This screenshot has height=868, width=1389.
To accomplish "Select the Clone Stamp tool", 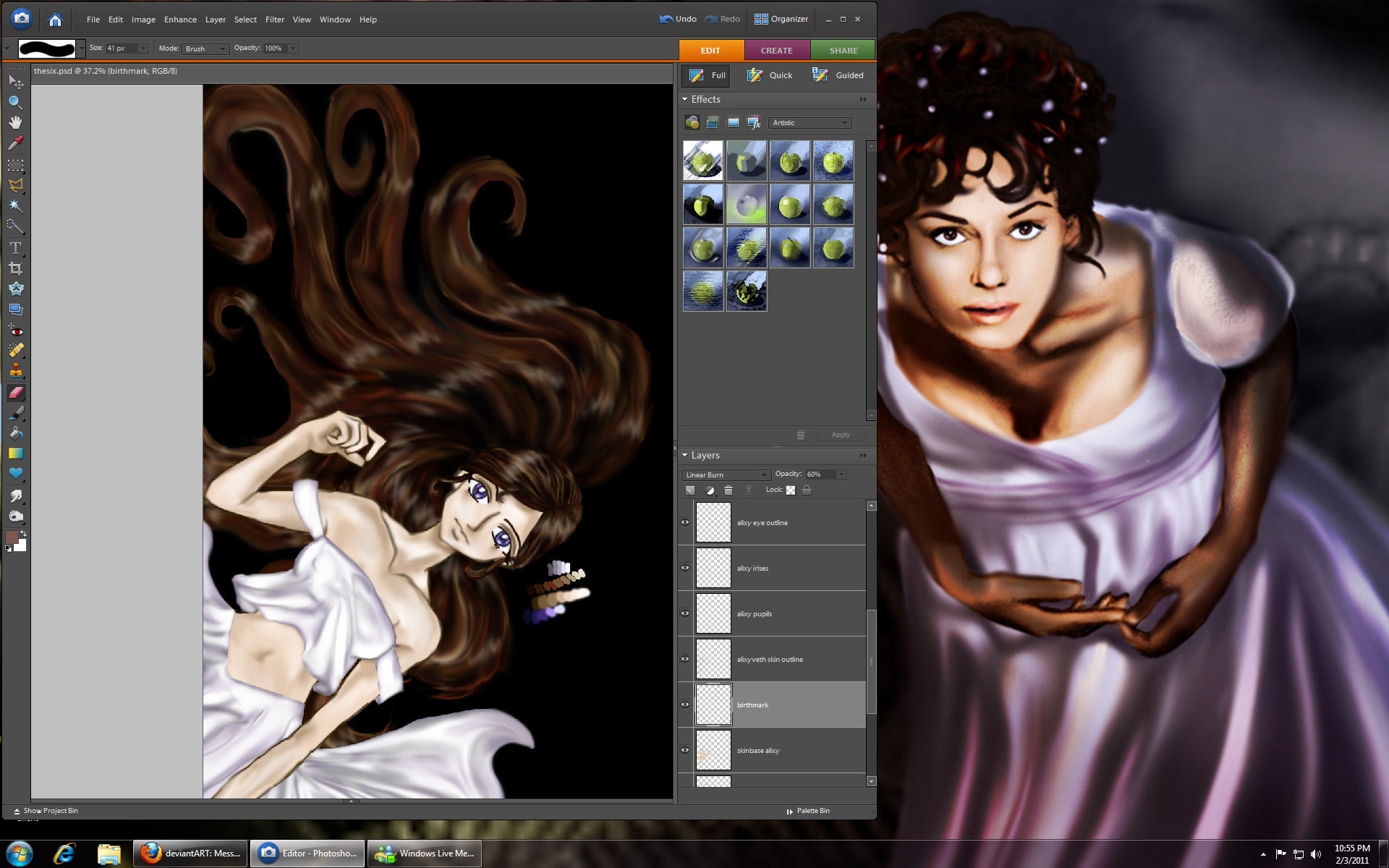I will pyautogui.click(x=16, y=371).
